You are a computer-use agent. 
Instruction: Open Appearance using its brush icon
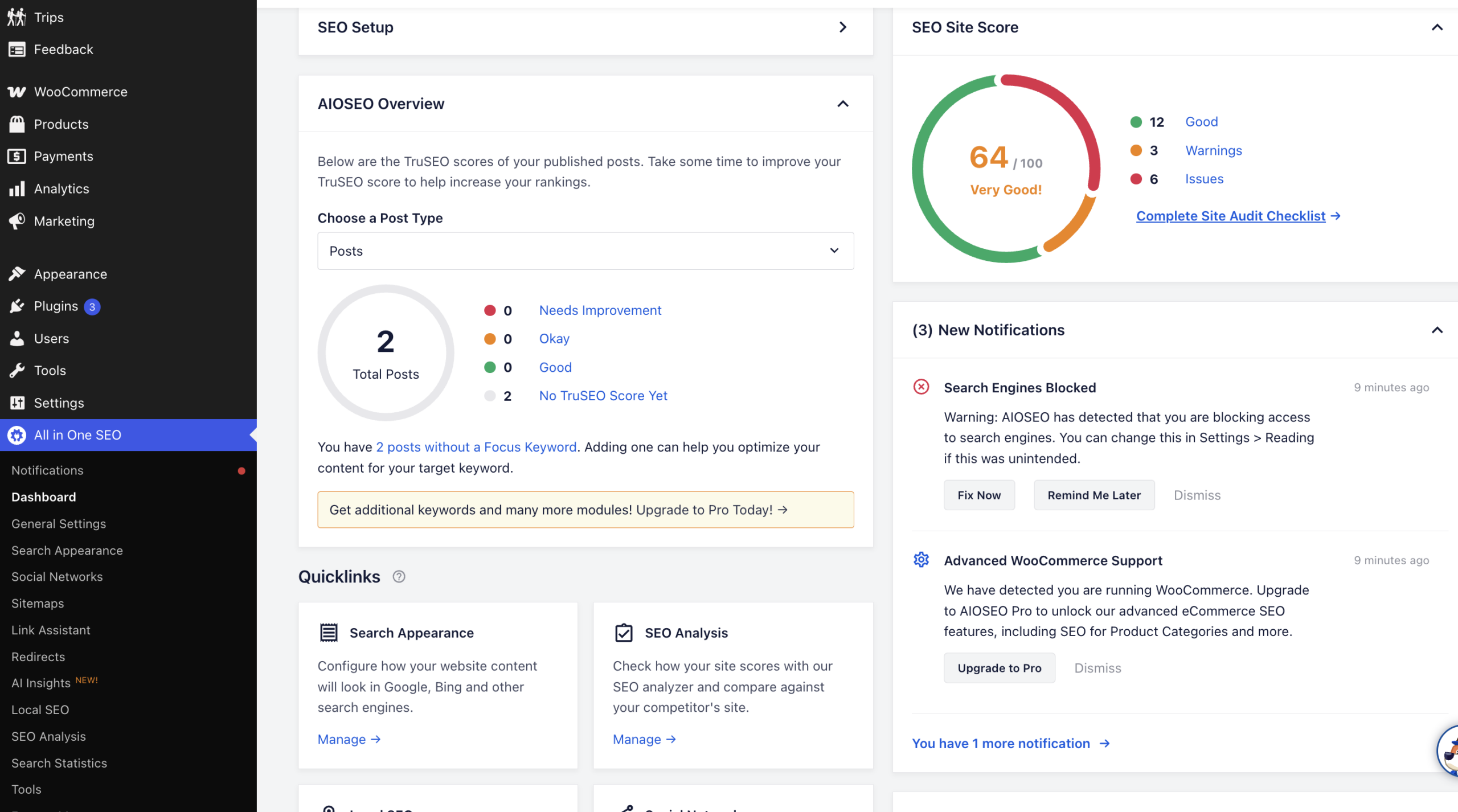17,273
